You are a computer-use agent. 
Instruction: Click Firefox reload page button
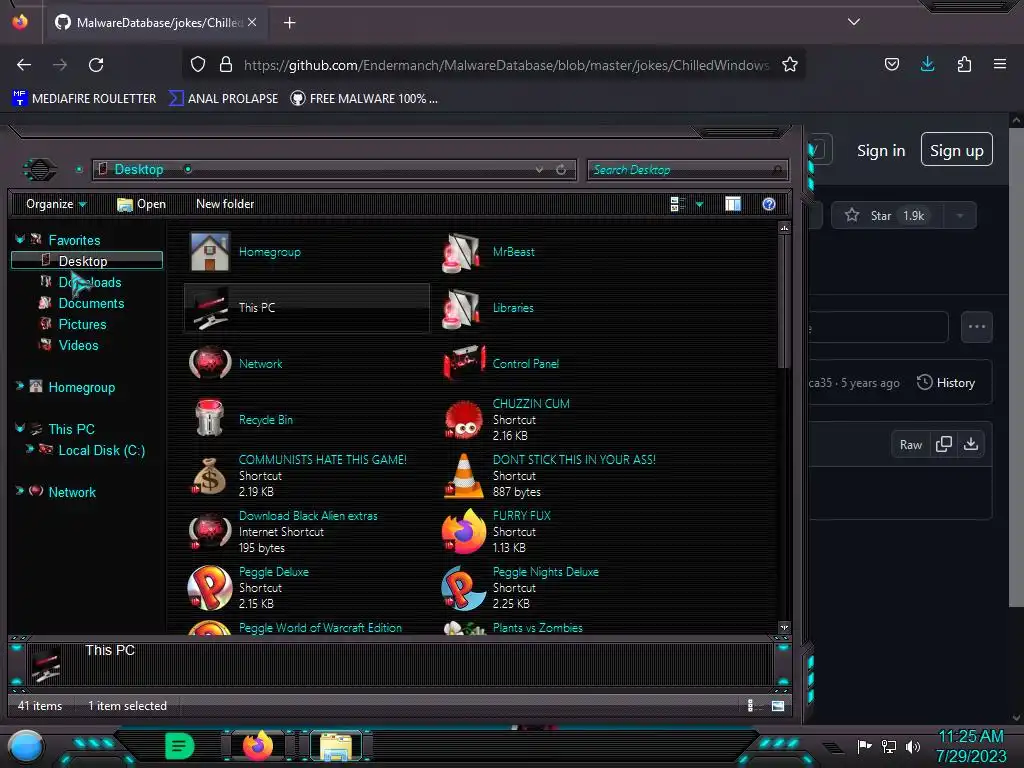tap(96, 65)
